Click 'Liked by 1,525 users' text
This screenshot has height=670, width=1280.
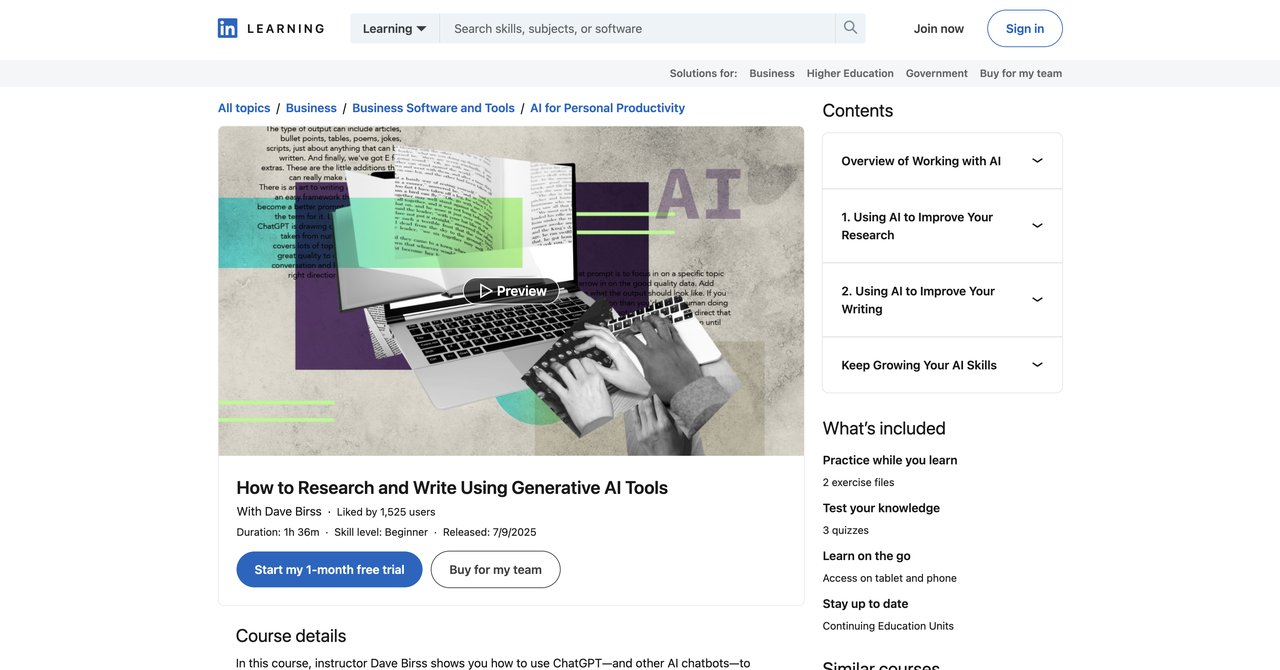386,512
